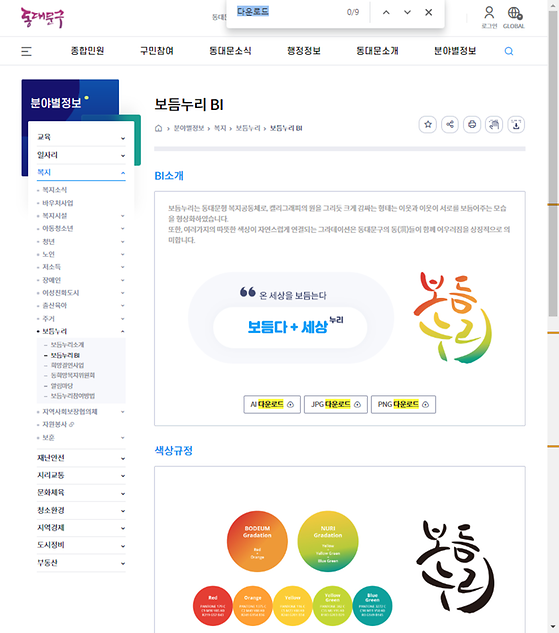The height and width of the screenshot is (633, 559).
Task: Expand the 주거 submenu chevron
Action: click(x=123, y=319)
